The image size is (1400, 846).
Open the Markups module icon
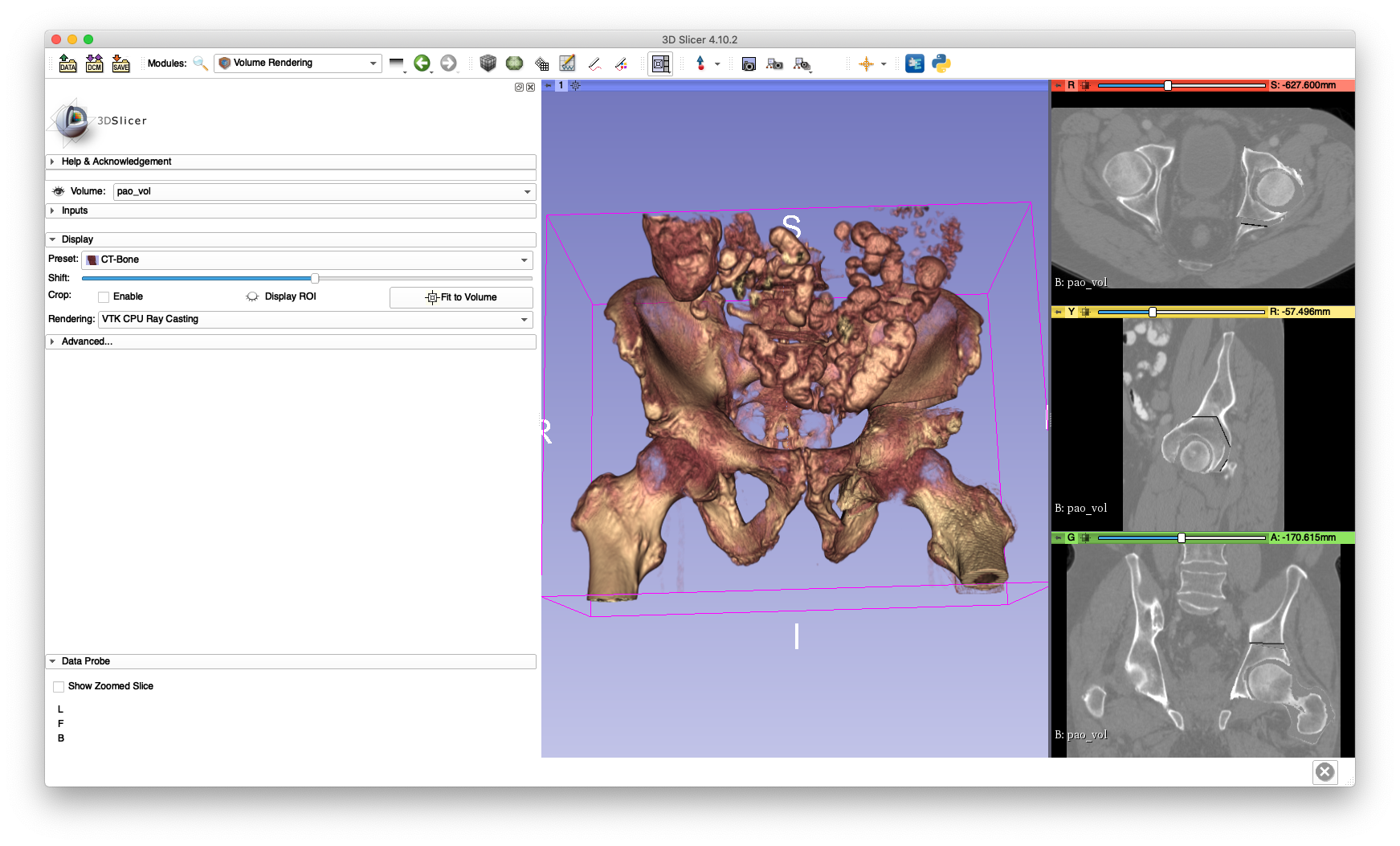tap(568, 63)
